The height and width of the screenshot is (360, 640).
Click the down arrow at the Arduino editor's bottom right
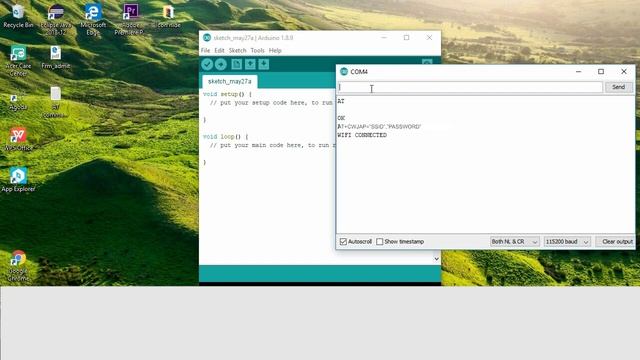[x=436, y=259]
